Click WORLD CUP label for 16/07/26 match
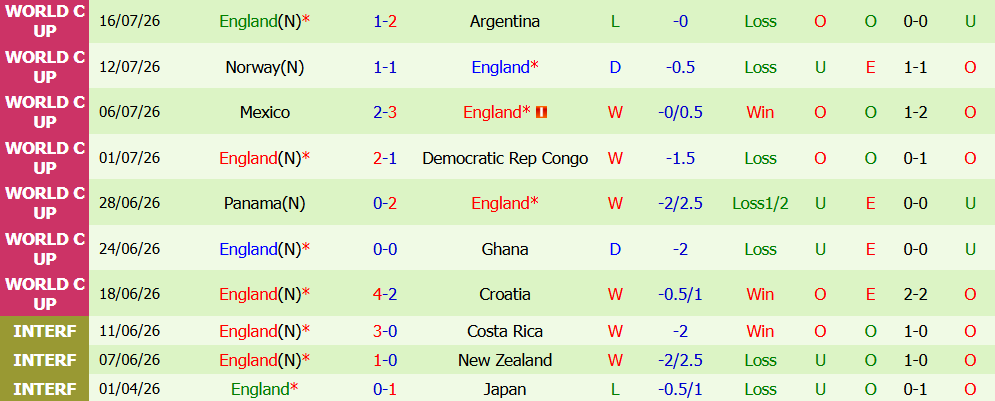 [44, 22]
